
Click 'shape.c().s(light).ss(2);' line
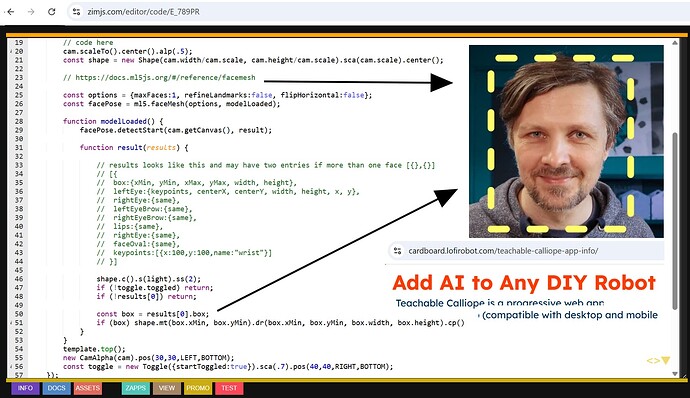(148, 279)
